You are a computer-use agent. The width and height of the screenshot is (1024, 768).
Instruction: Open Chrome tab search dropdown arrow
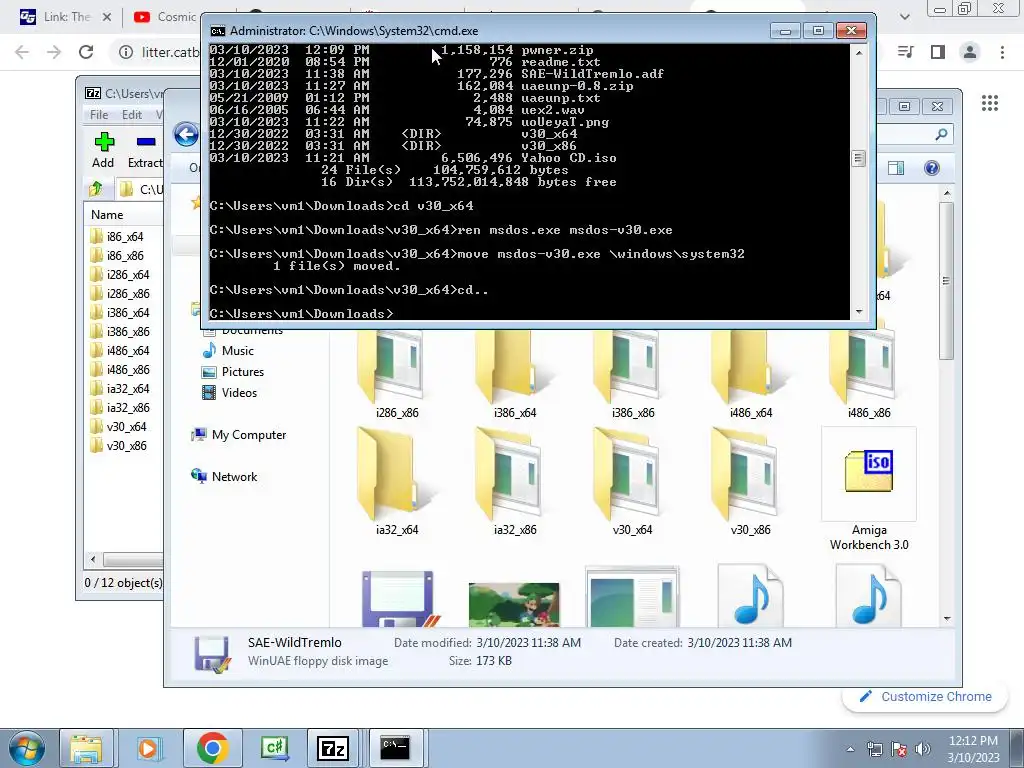point(904,17)
